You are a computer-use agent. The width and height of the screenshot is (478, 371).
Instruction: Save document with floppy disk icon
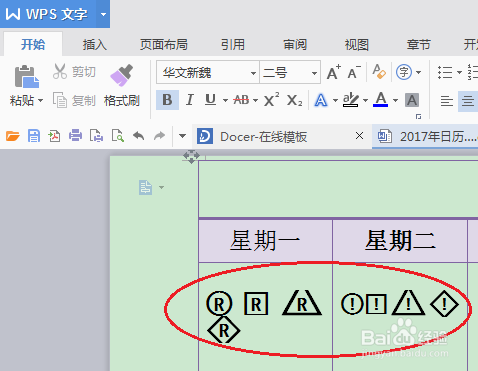[34, 136]
